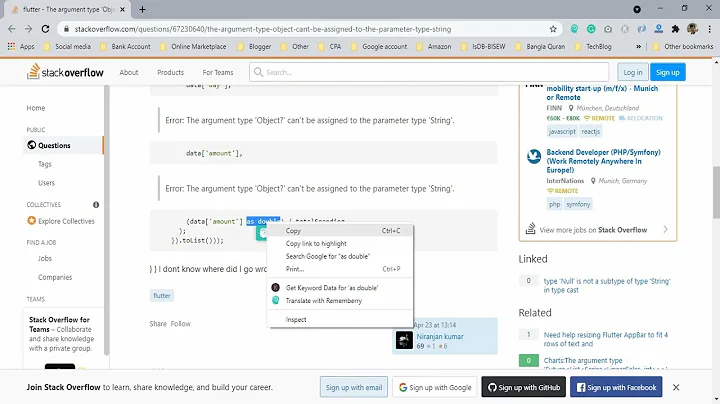Open the Online Marketplace bookmark folder

193,46
